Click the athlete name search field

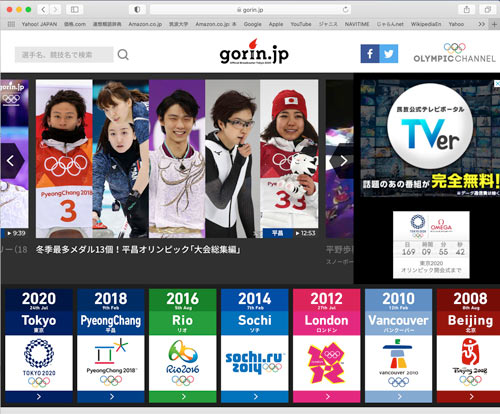(x=64, y=55)
